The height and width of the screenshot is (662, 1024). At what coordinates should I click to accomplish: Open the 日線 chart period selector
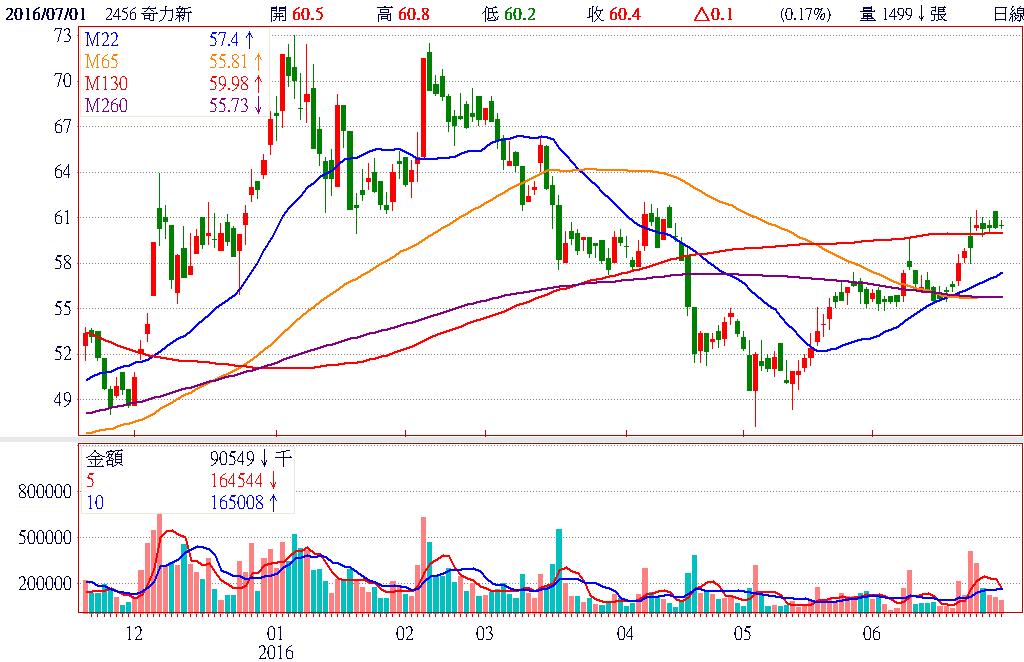pyautogui.click(x=1006, y=14)
